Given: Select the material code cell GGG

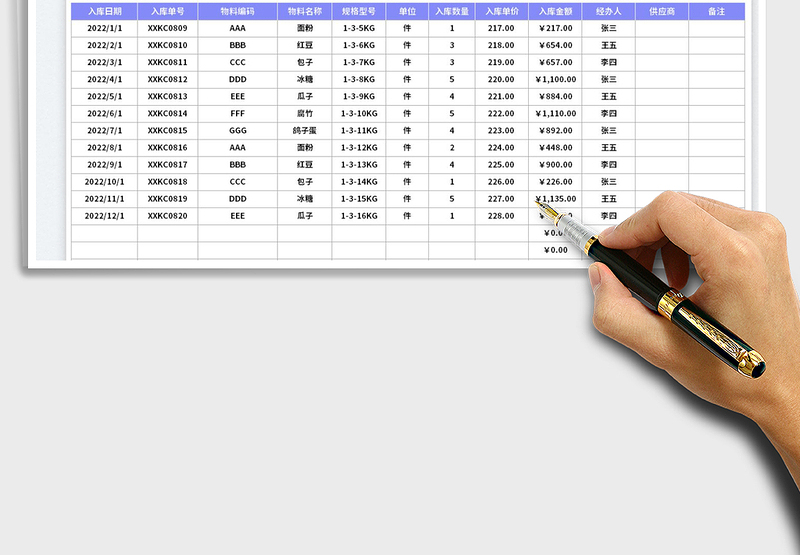Looking at the screenshot, I should (237, 130).
